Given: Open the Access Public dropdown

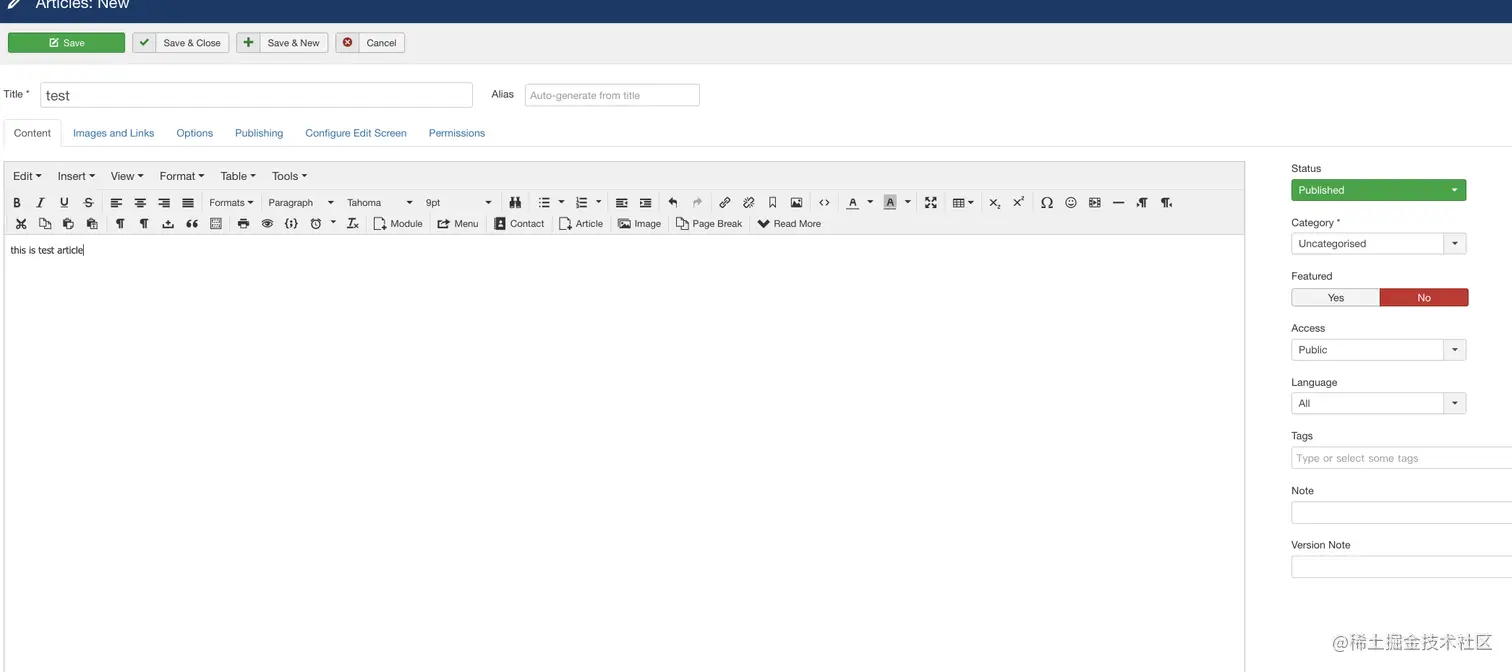Looking at the screenshot, I should coord(1379,350).
